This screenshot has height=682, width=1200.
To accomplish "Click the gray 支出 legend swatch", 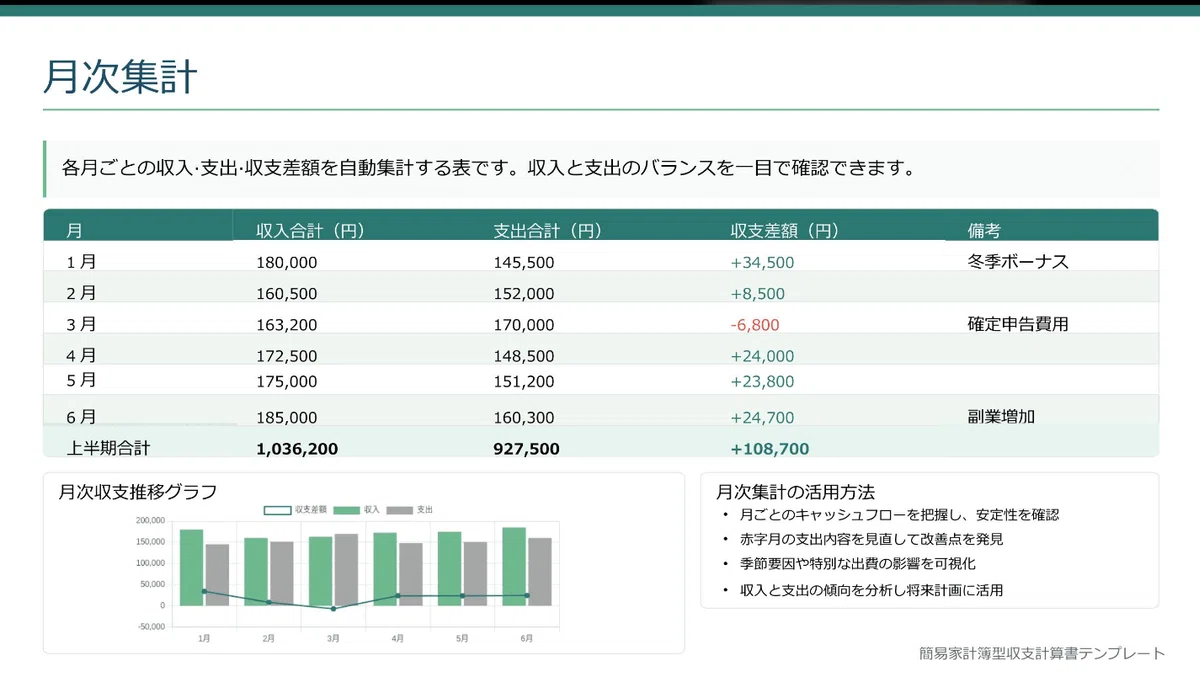I will pos(400,510).
